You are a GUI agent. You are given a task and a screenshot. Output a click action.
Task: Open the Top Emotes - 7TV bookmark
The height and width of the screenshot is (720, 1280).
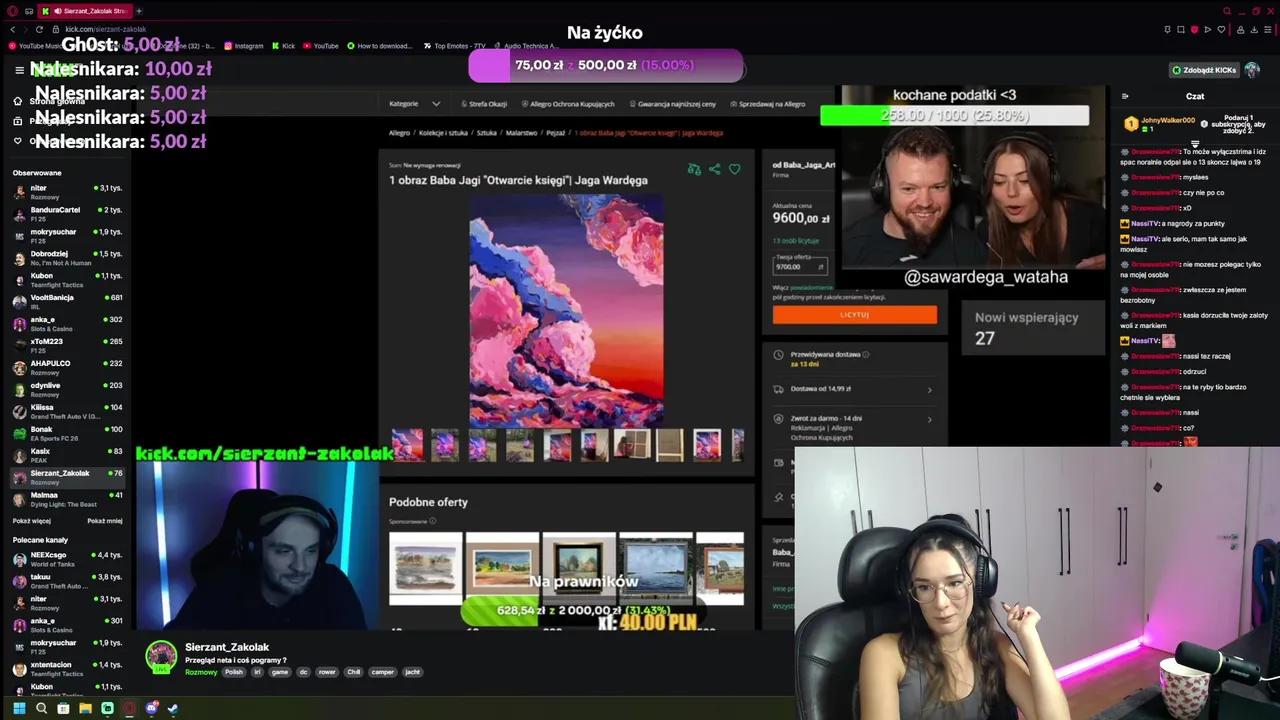(455, 46)
